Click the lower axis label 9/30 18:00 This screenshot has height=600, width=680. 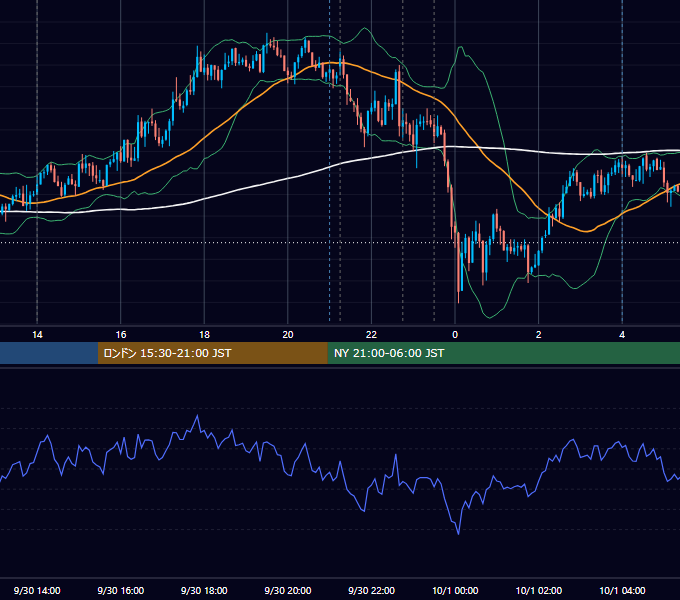pyautogui.click(x=204, y=590)
